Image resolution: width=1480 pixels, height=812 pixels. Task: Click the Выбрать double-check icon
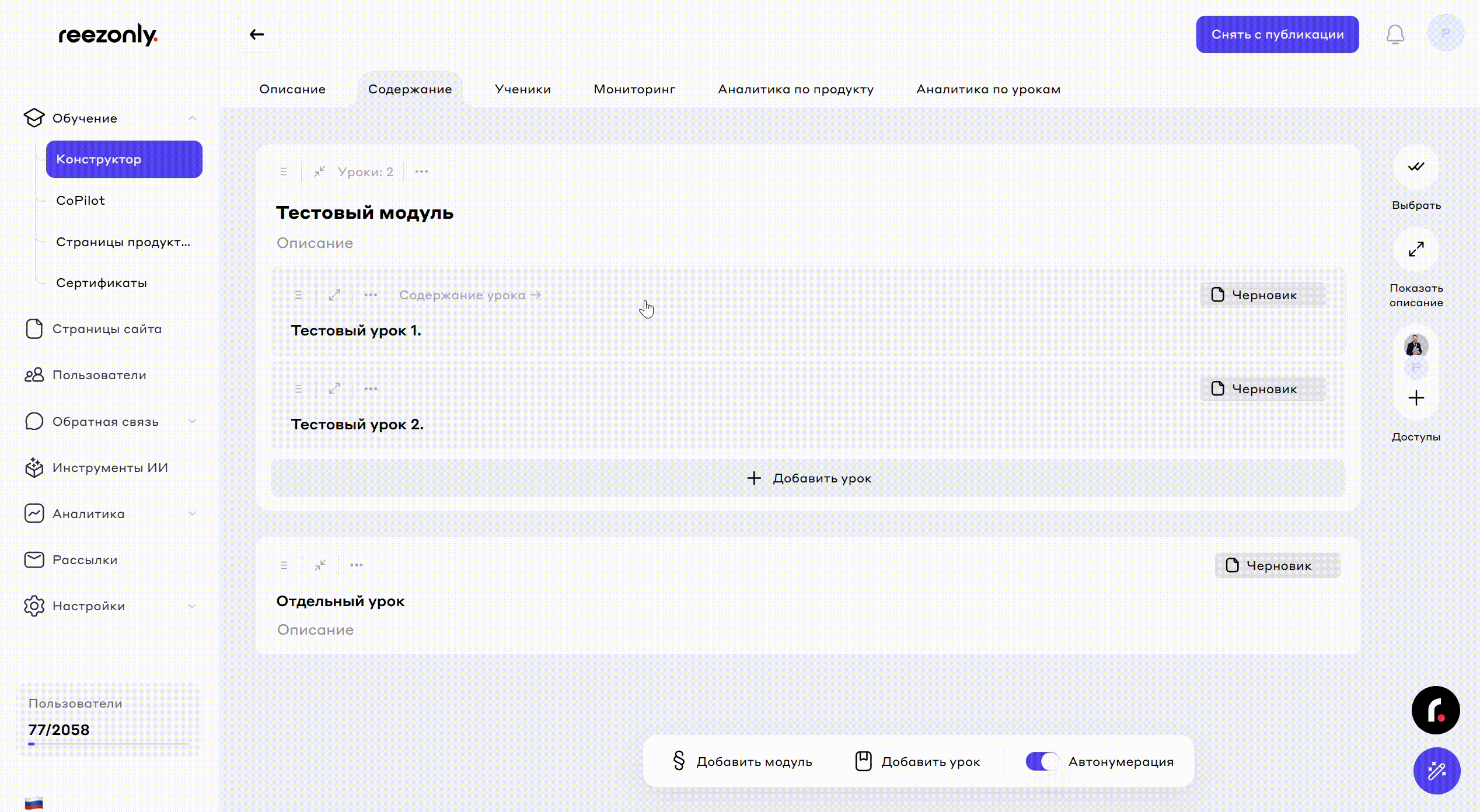(x=1416, y=167)
